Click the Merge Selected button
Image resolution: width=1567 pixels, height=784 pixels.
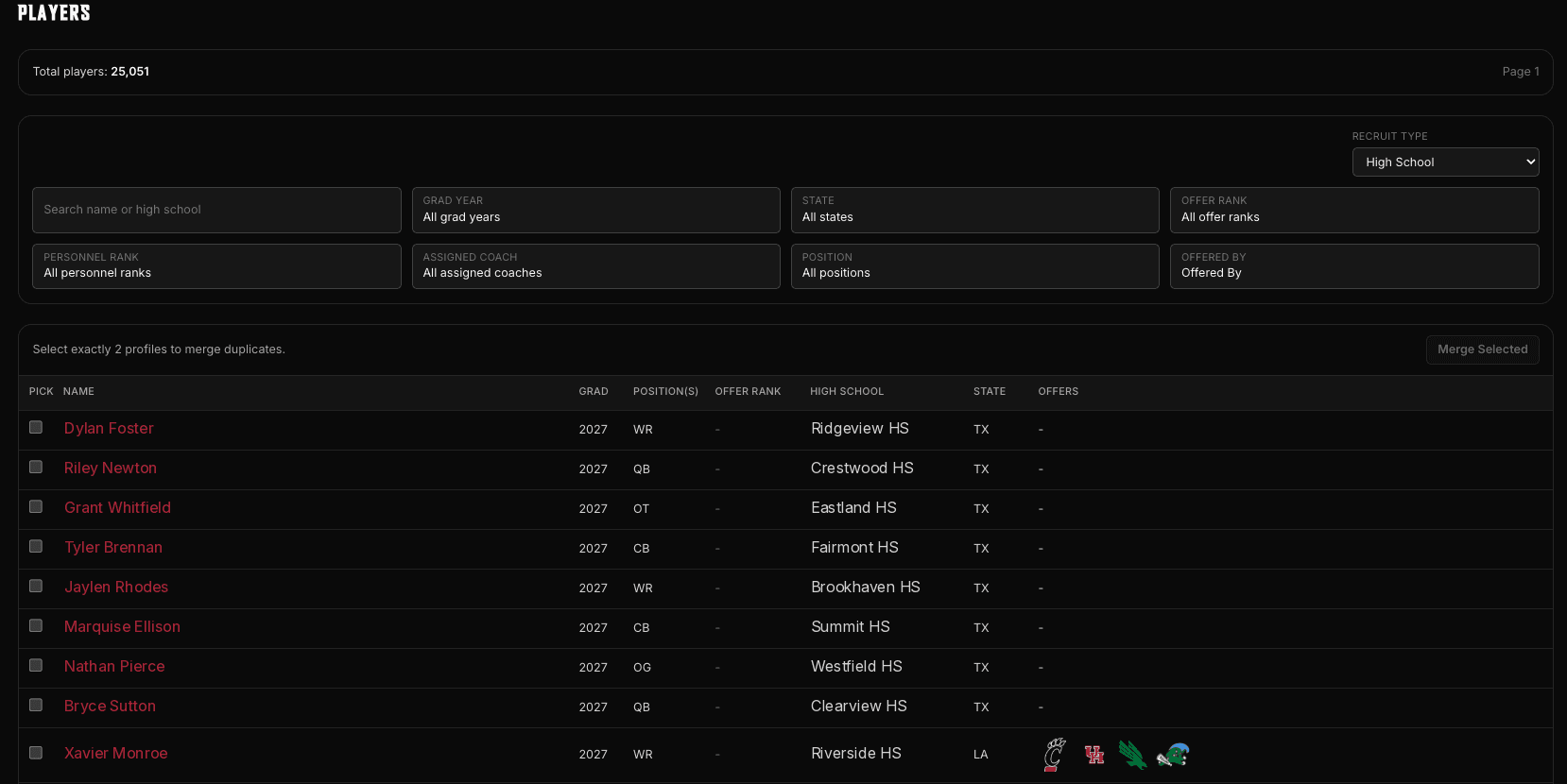(x=1482, y=349)
